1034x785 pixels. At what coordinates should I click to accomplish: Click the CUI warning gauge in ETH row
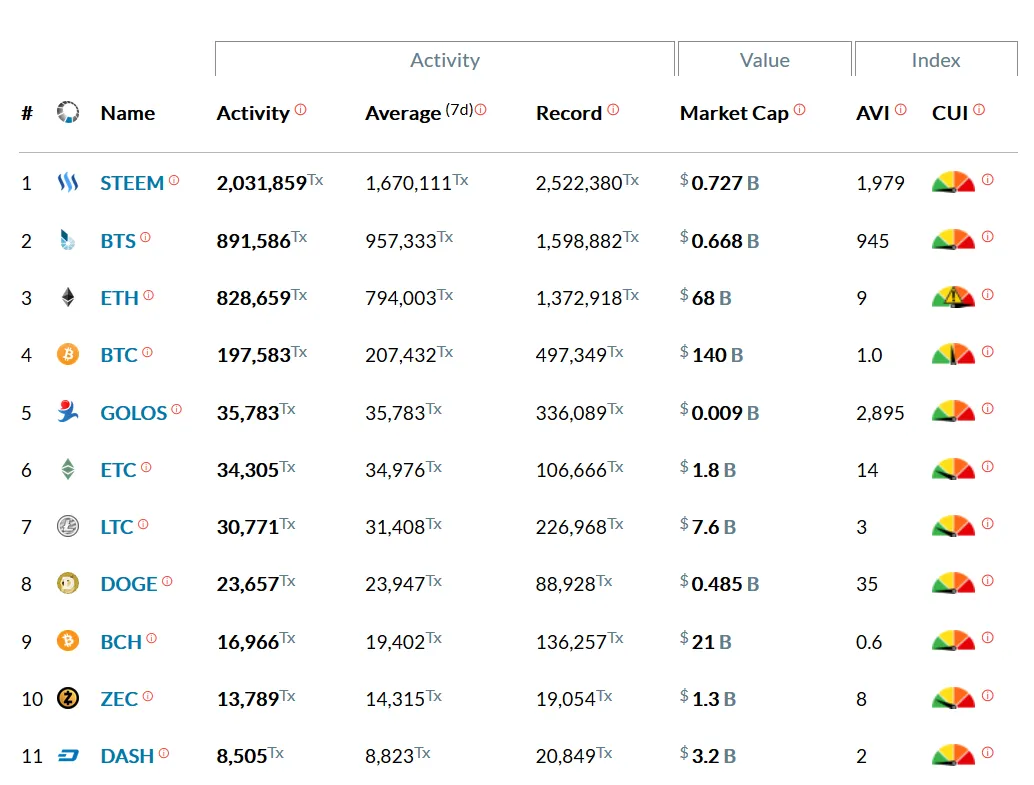[953, 297]
